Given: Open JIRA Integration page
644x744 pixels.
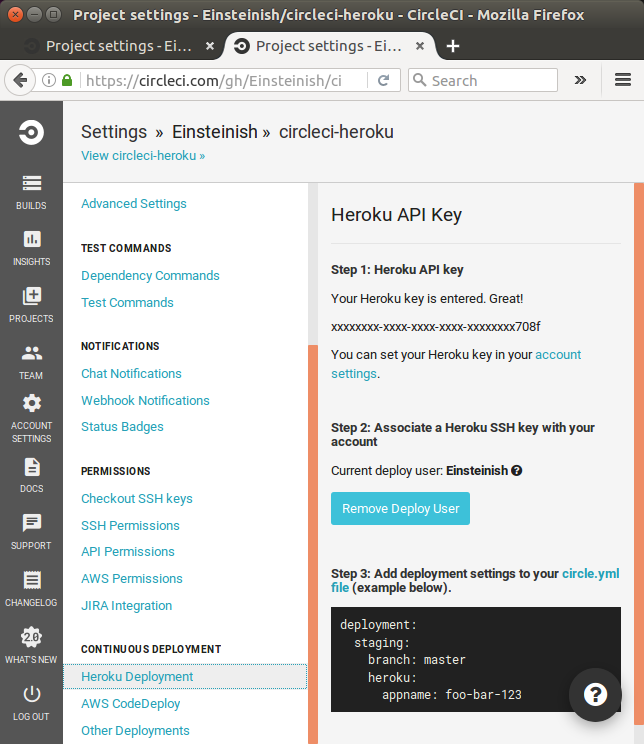Looking at the screenshot, I should point(126,606).
